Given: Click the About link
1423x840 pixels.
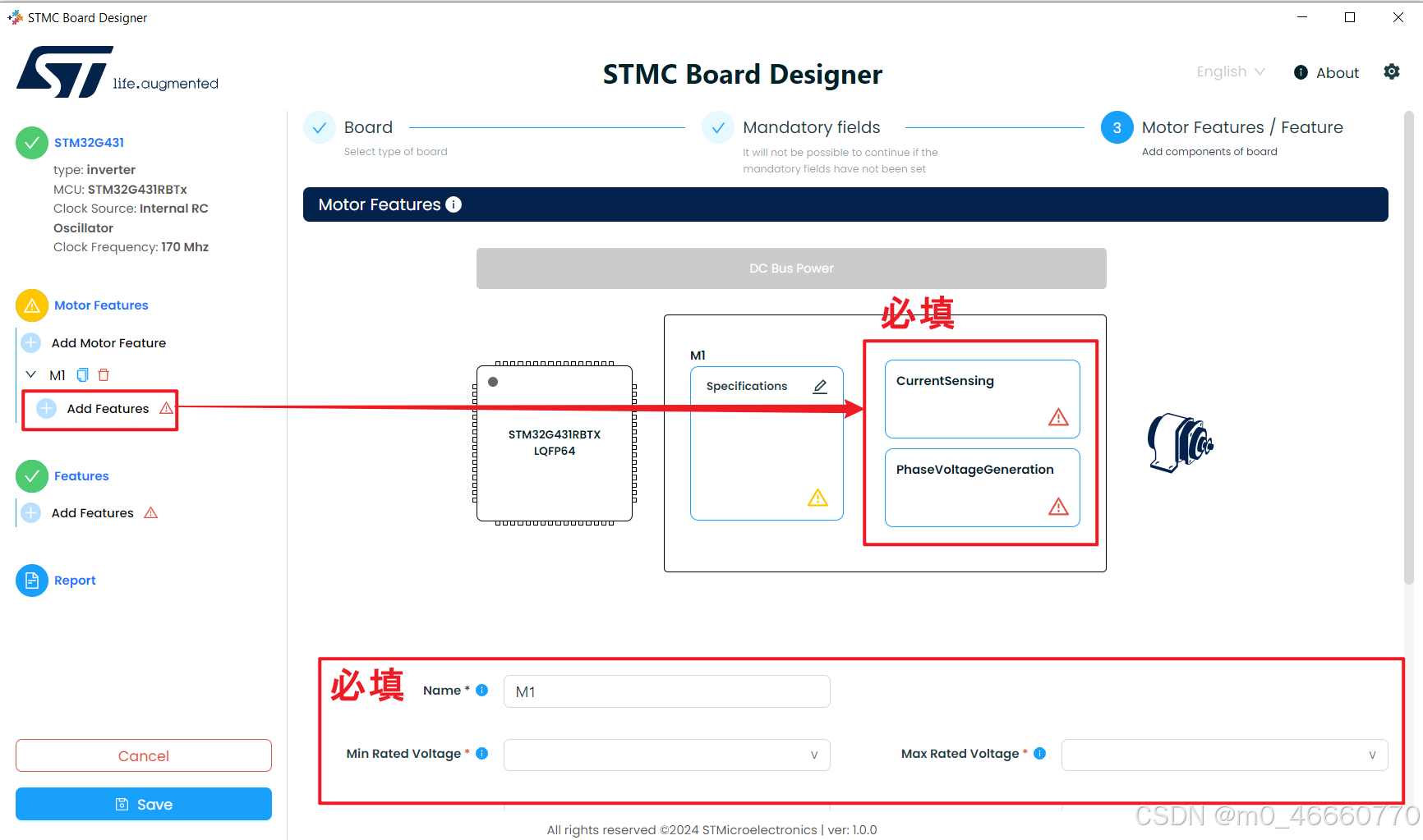Looking at the screenshot, I should [1338, 73].
